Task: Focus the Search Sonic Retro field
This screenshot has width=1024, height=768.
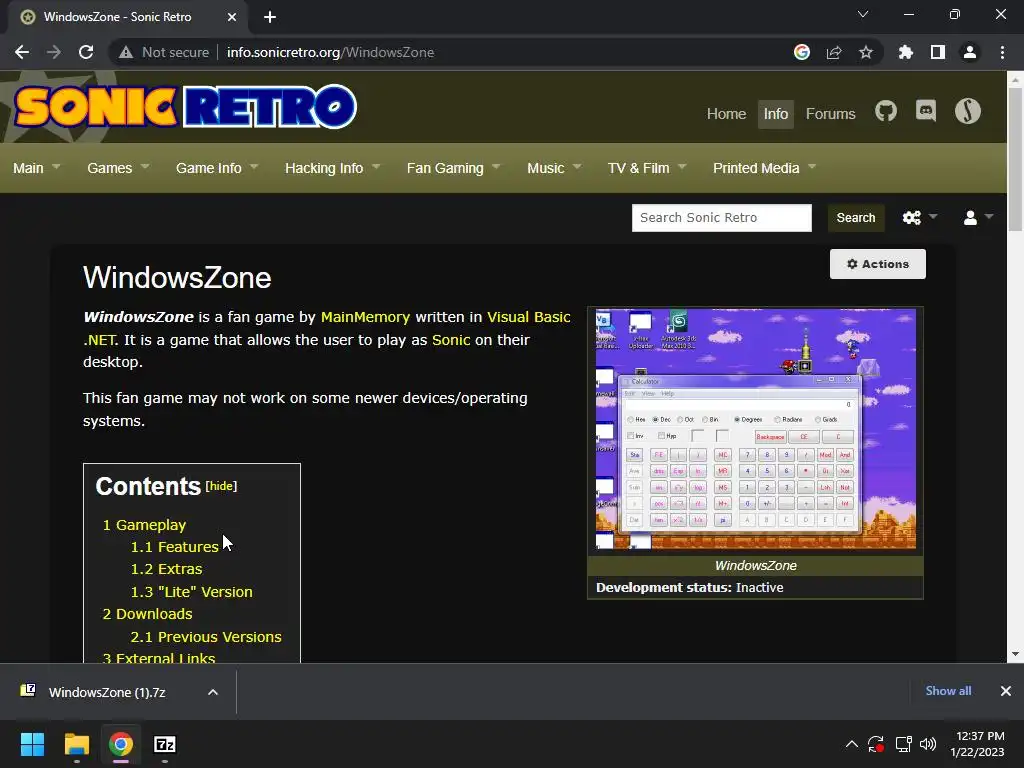Action: tap(722, 217)
